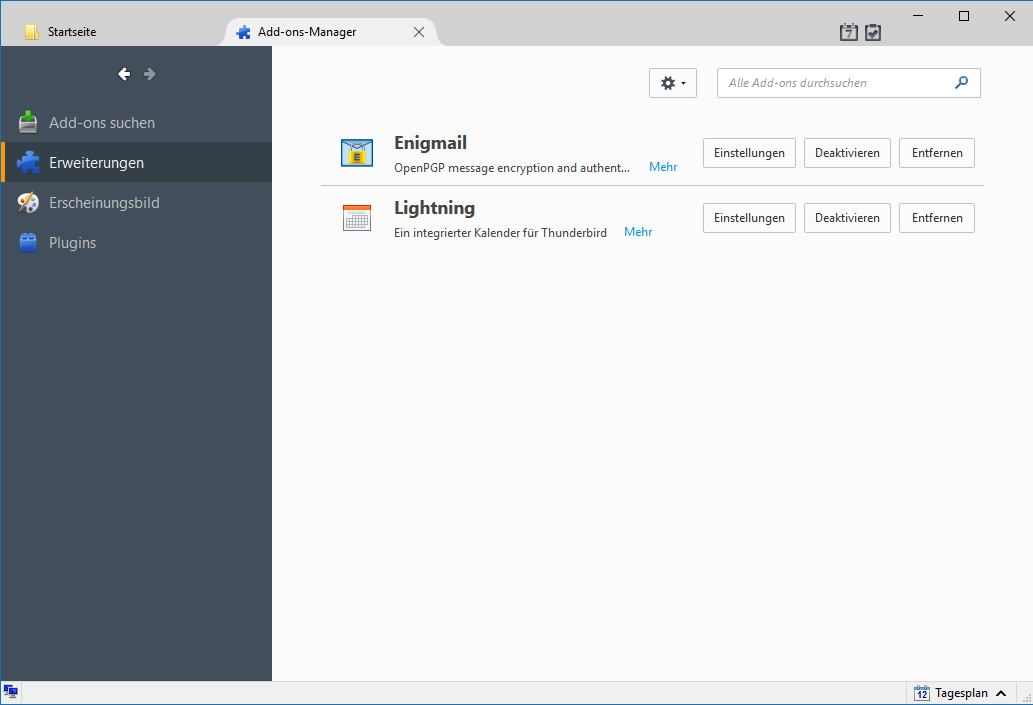
Task: Close the Add-ons-Manager tab
Action: click(x=419, y=32)
